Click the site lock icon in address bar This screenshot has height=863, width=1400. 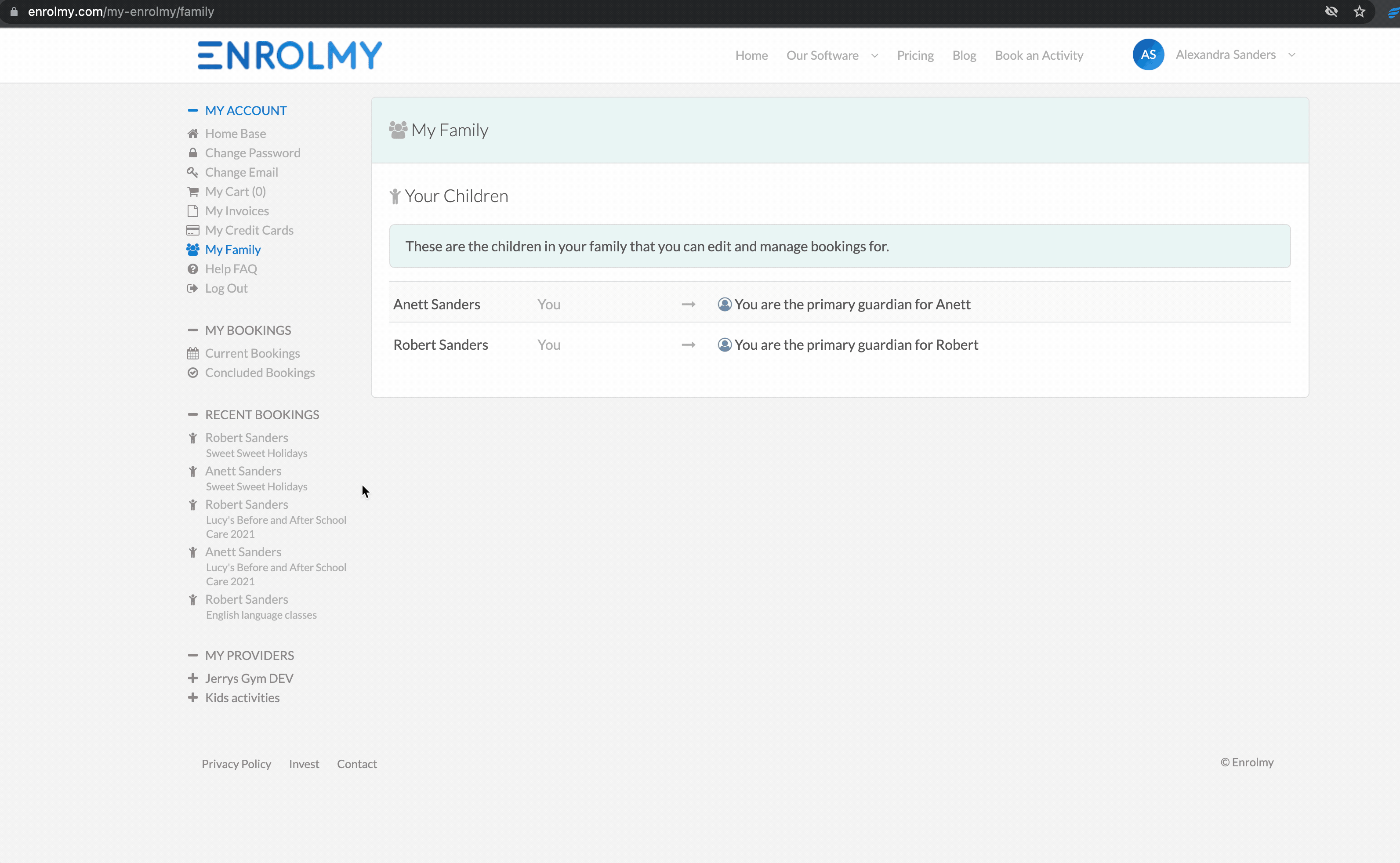14,11
